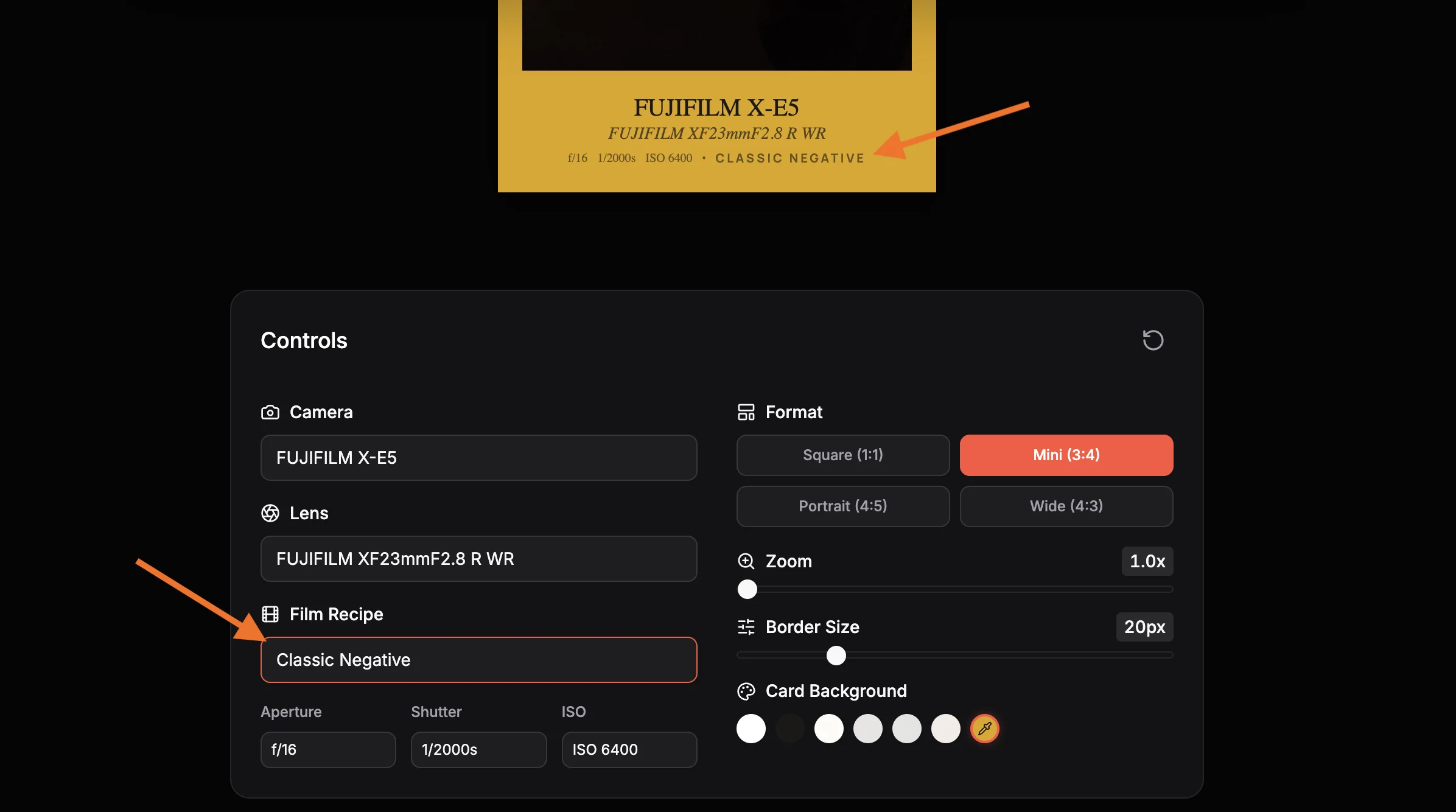Click the Shutter 1/2000s field

pyautogui.click(x=479, y=750)
